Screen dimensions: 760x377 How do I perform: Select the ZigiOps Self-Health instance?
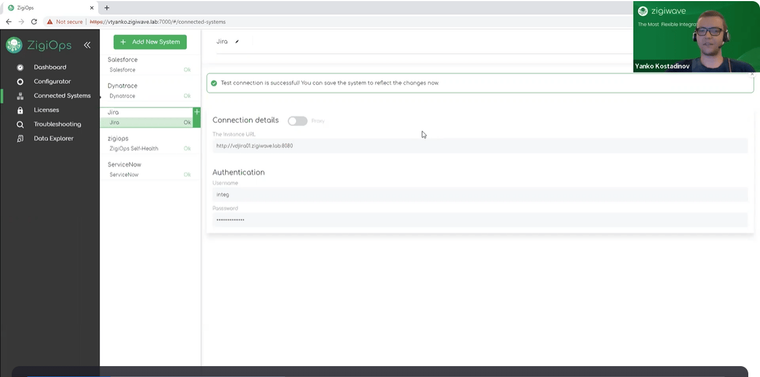(x=150, y=148)
